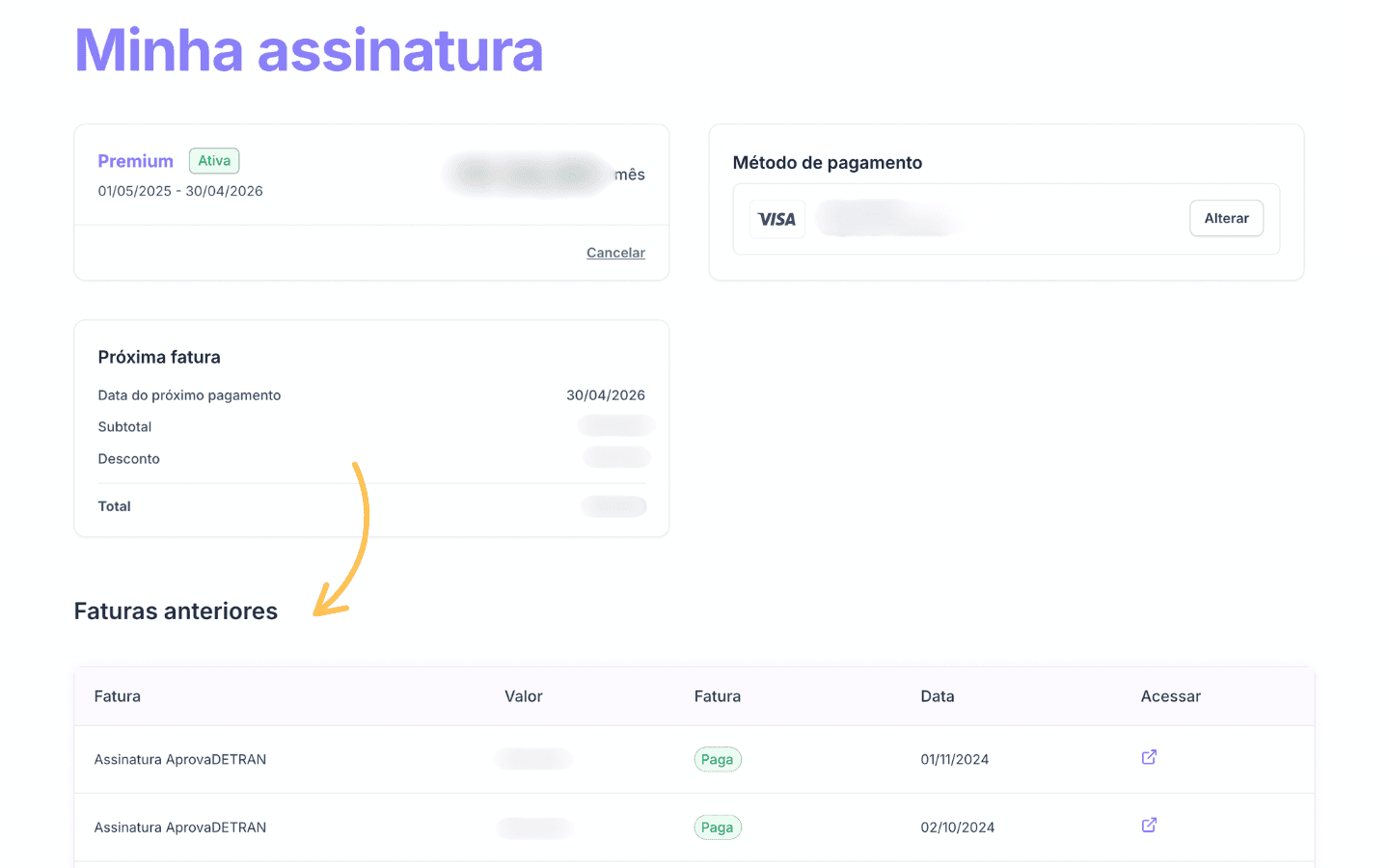Click the Ativa status badge

pos(214,161)
